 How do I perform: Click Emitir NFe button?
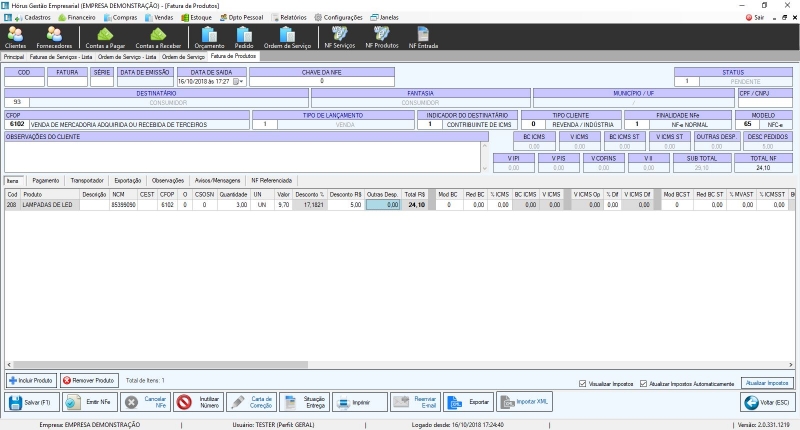click(x=90, y=402)
